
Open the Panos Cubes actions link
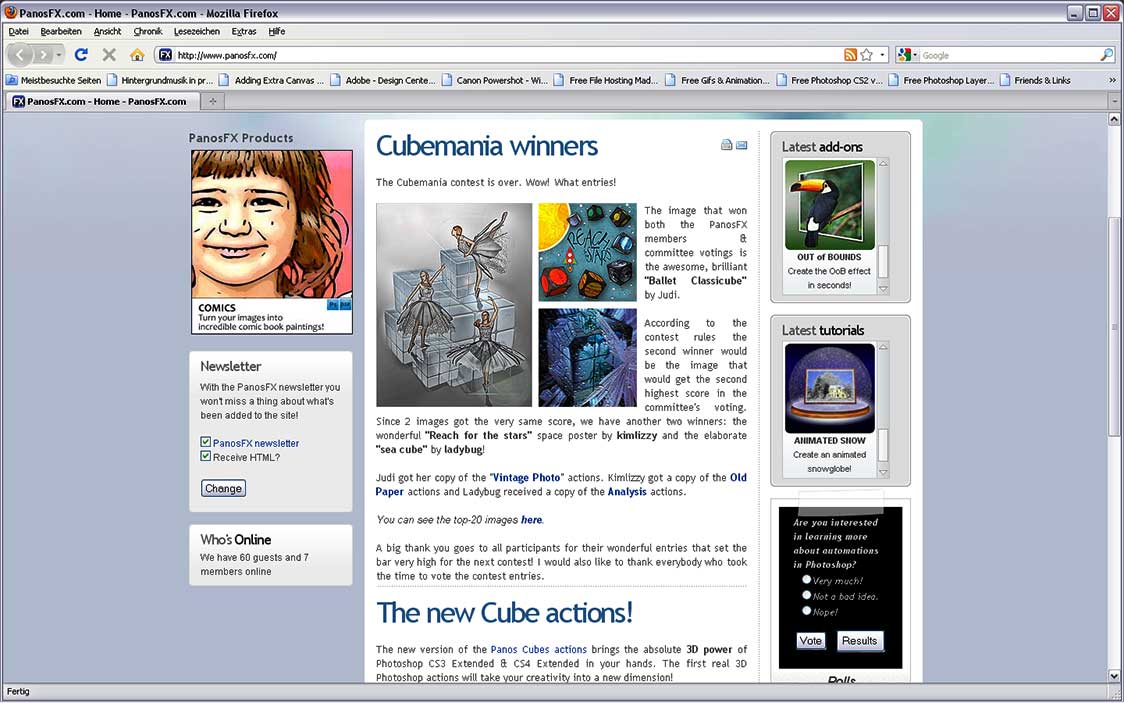[x=538, y=649]
